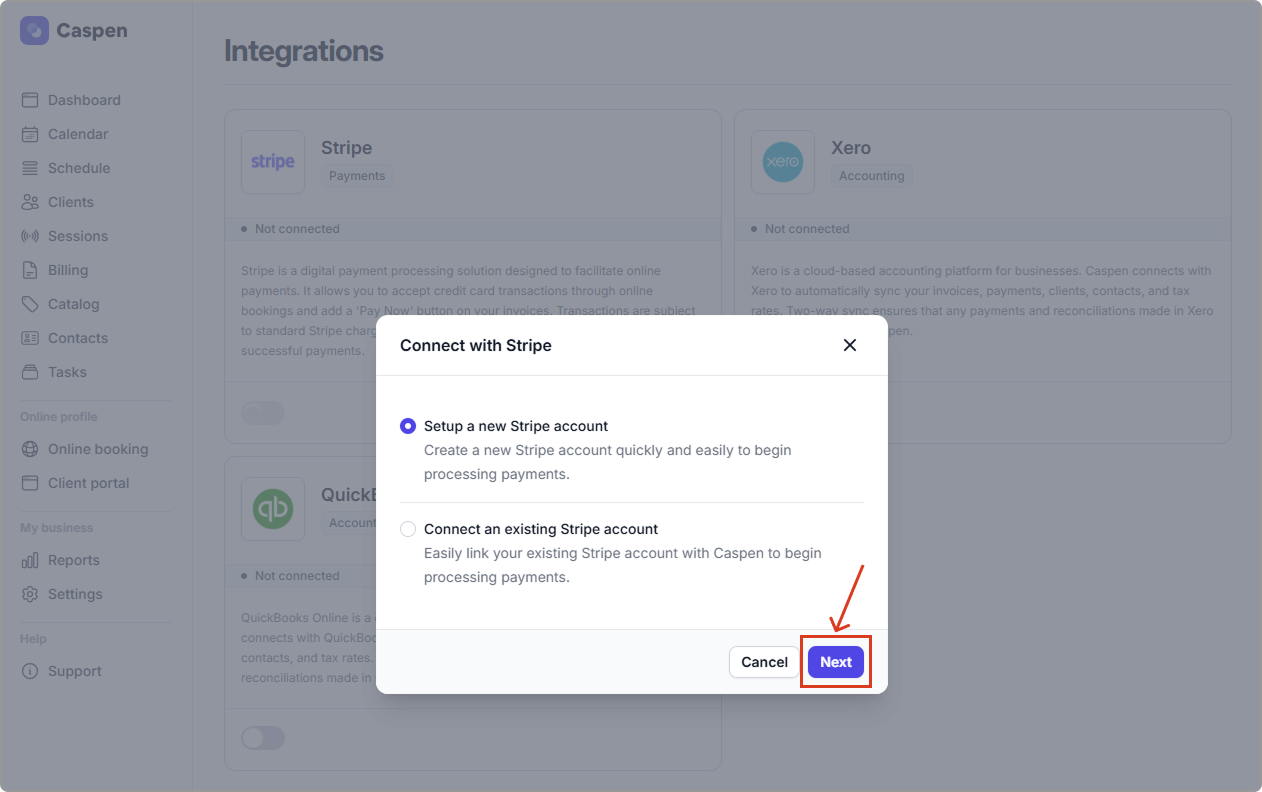The width and height of the screenshot is (1262, 792).
Task: Close the Connect with Stripe dialog
Action: click(850, 345)
